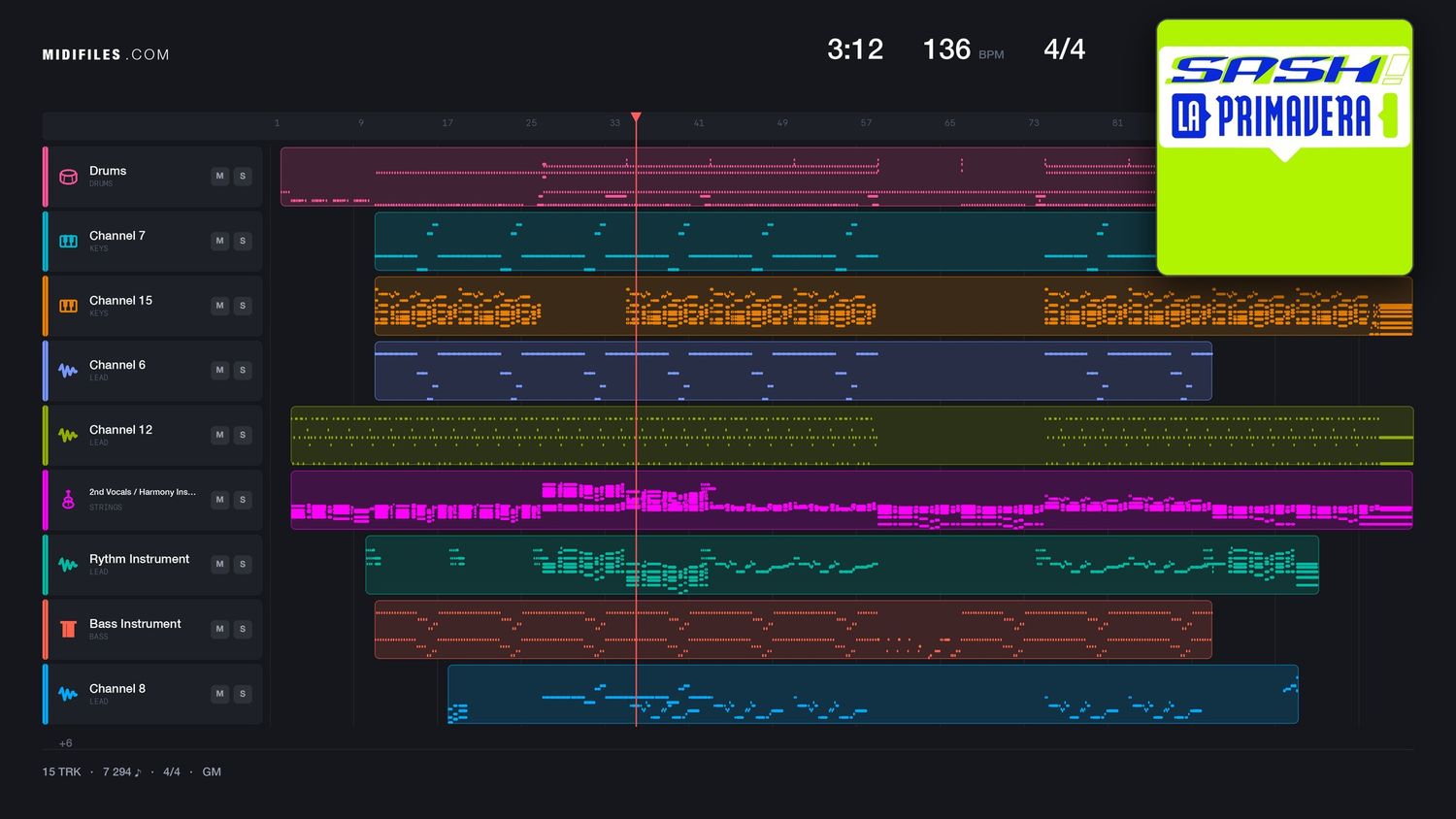Click the Rythm Instrument waveform icon
The image size is (1456, 819).
[x=68, y=565]
